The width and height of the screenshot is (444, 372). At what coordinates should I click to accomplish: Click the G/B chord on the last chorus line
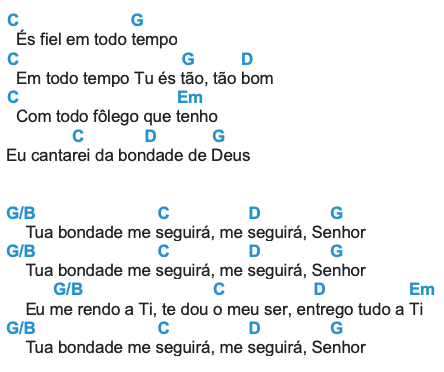pyautogui.click(x=21, y=328)
